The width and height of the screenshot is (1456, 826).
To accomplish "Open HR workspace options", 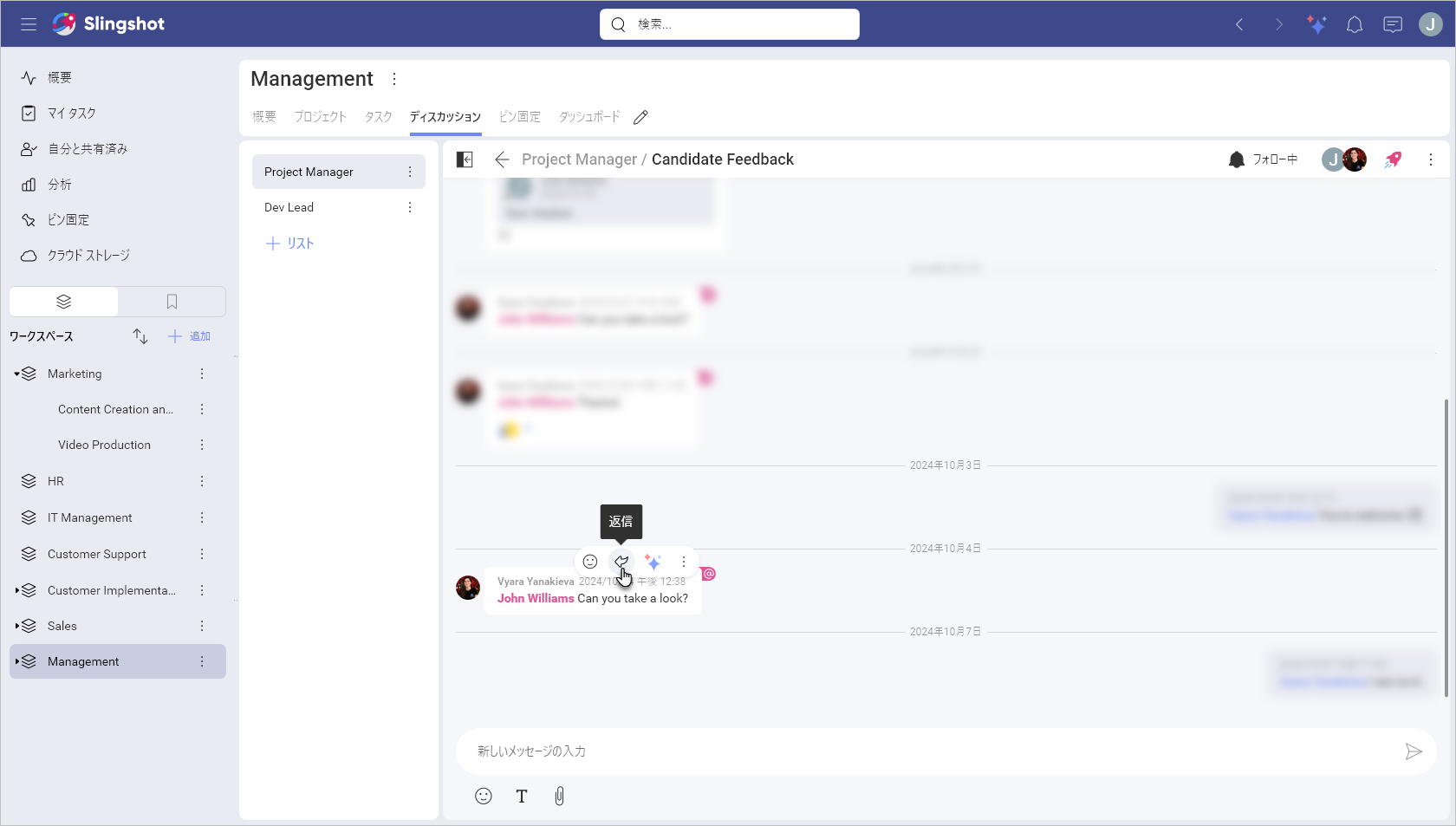I will point(202,481).
